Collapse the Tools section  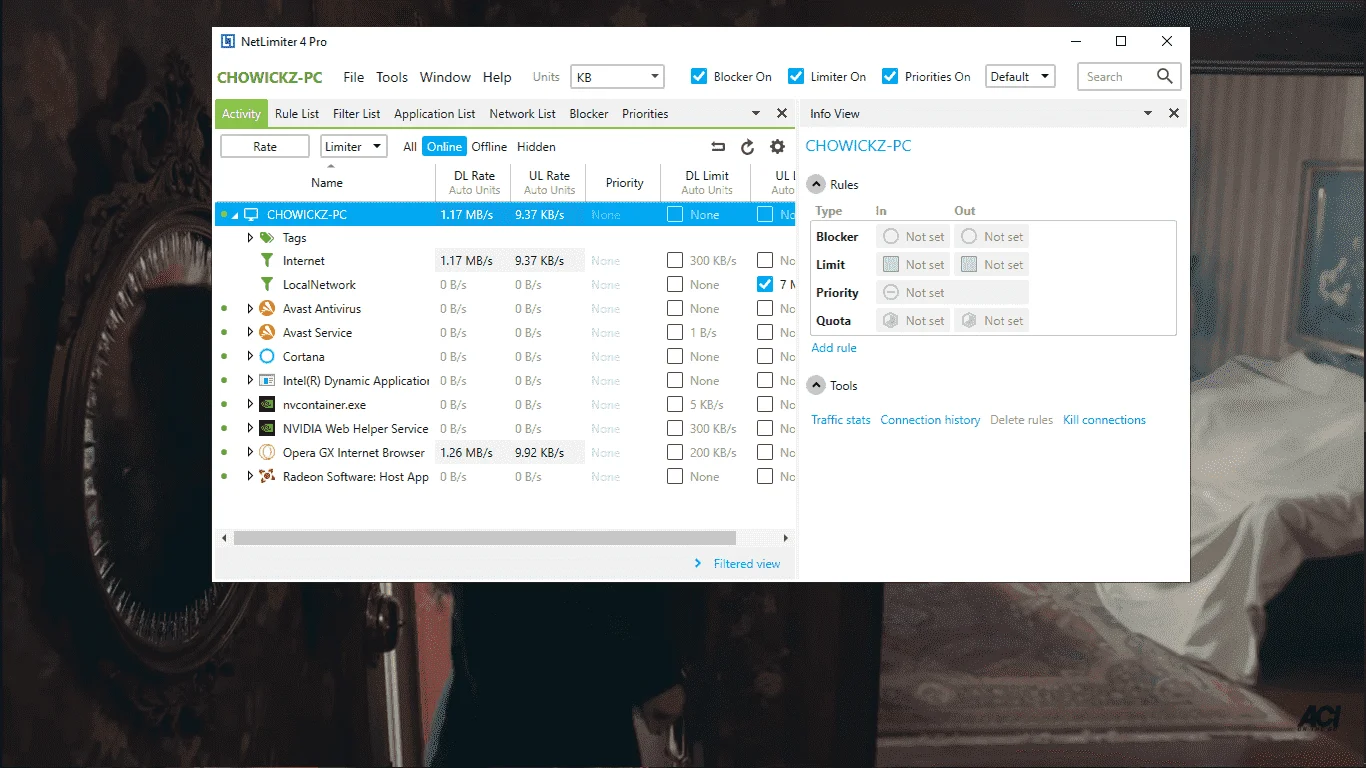point(816,386)
